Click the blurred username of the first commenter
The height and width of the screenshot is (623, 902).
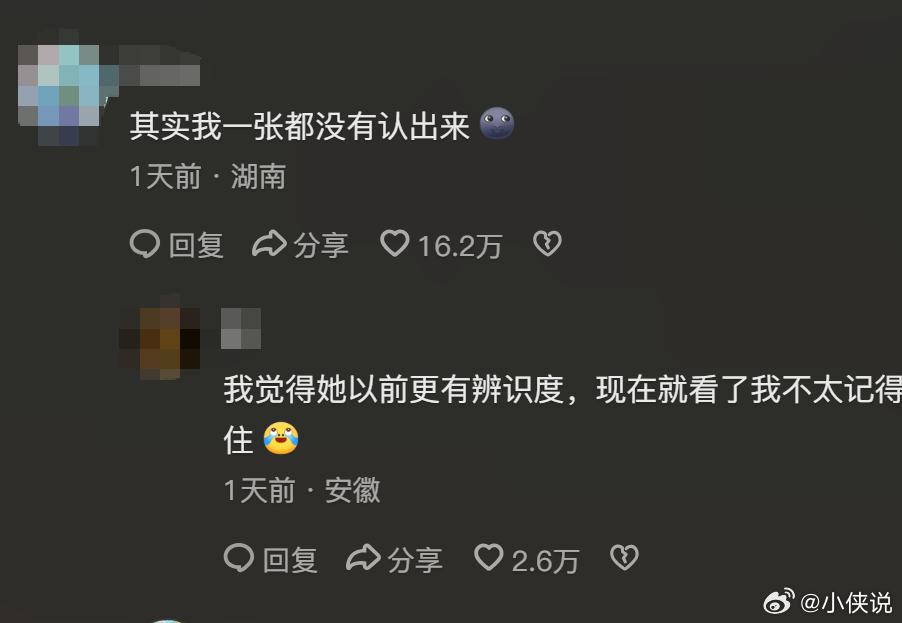pos(160,68)
